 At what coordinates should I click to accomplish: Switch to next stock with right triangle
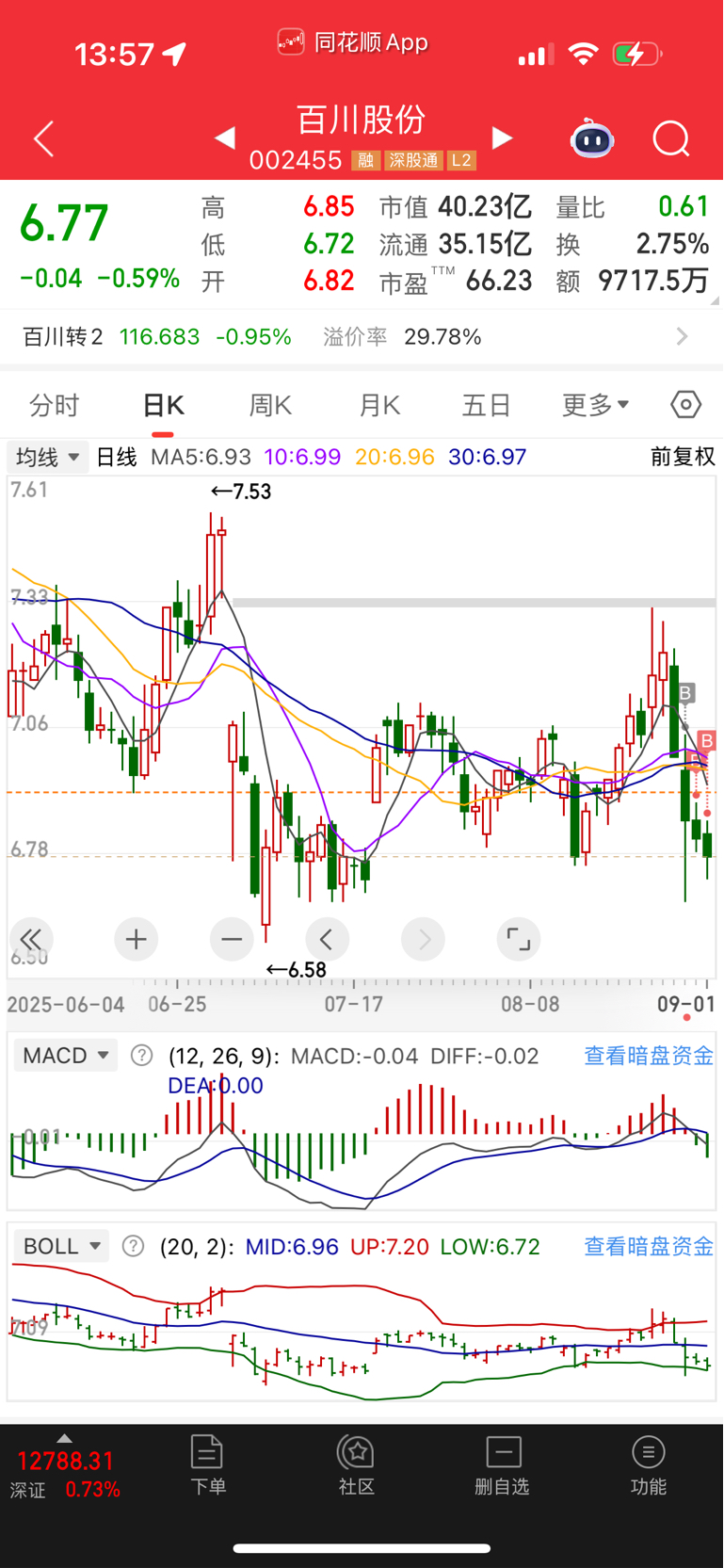[x=503, y=138]
